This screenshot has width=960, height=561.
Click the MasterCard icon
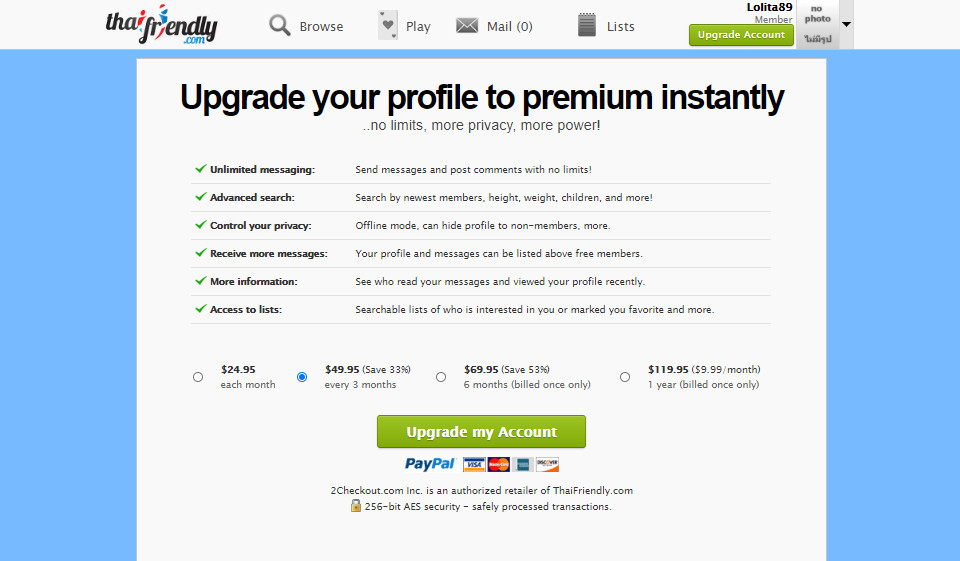[498, 464]
